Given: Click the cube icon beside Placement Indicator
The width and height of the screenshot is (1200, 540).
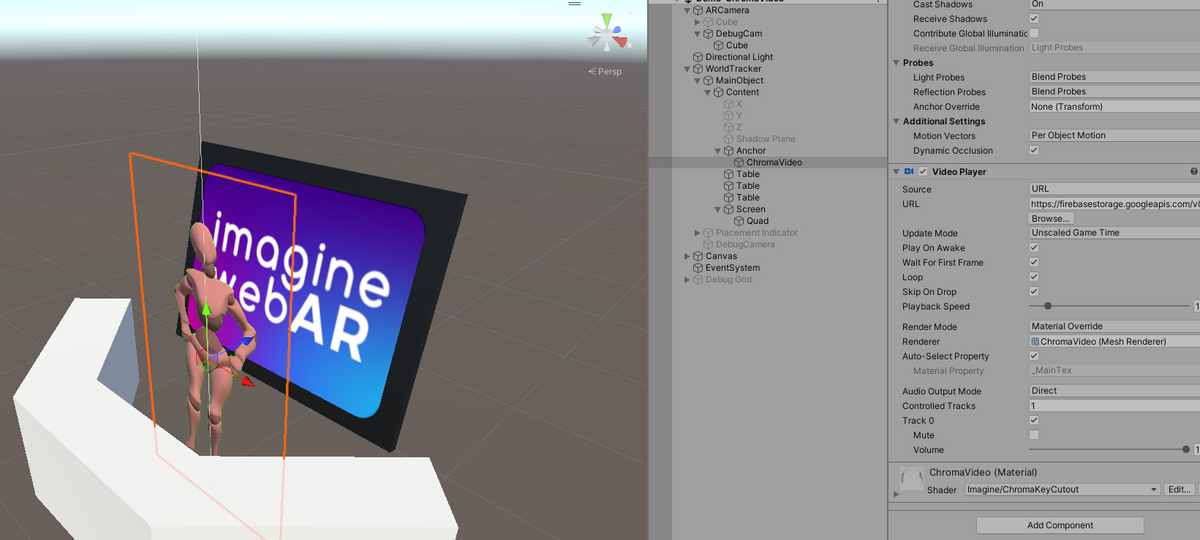Looking at the screenshot, I should point(709,233).
